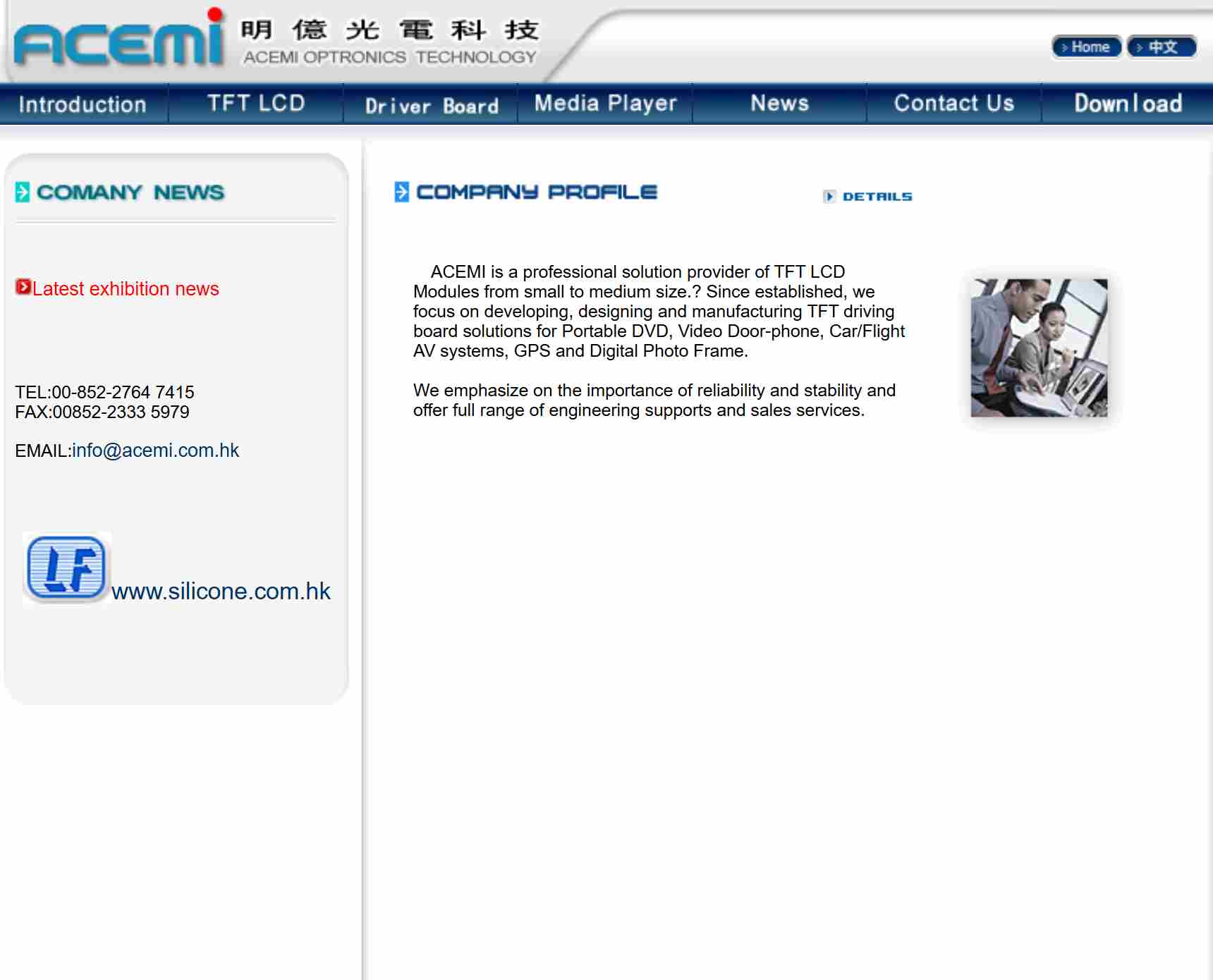Go to the Home page button
Viewport: 1213px width, 980px height.
(1086, 47)
